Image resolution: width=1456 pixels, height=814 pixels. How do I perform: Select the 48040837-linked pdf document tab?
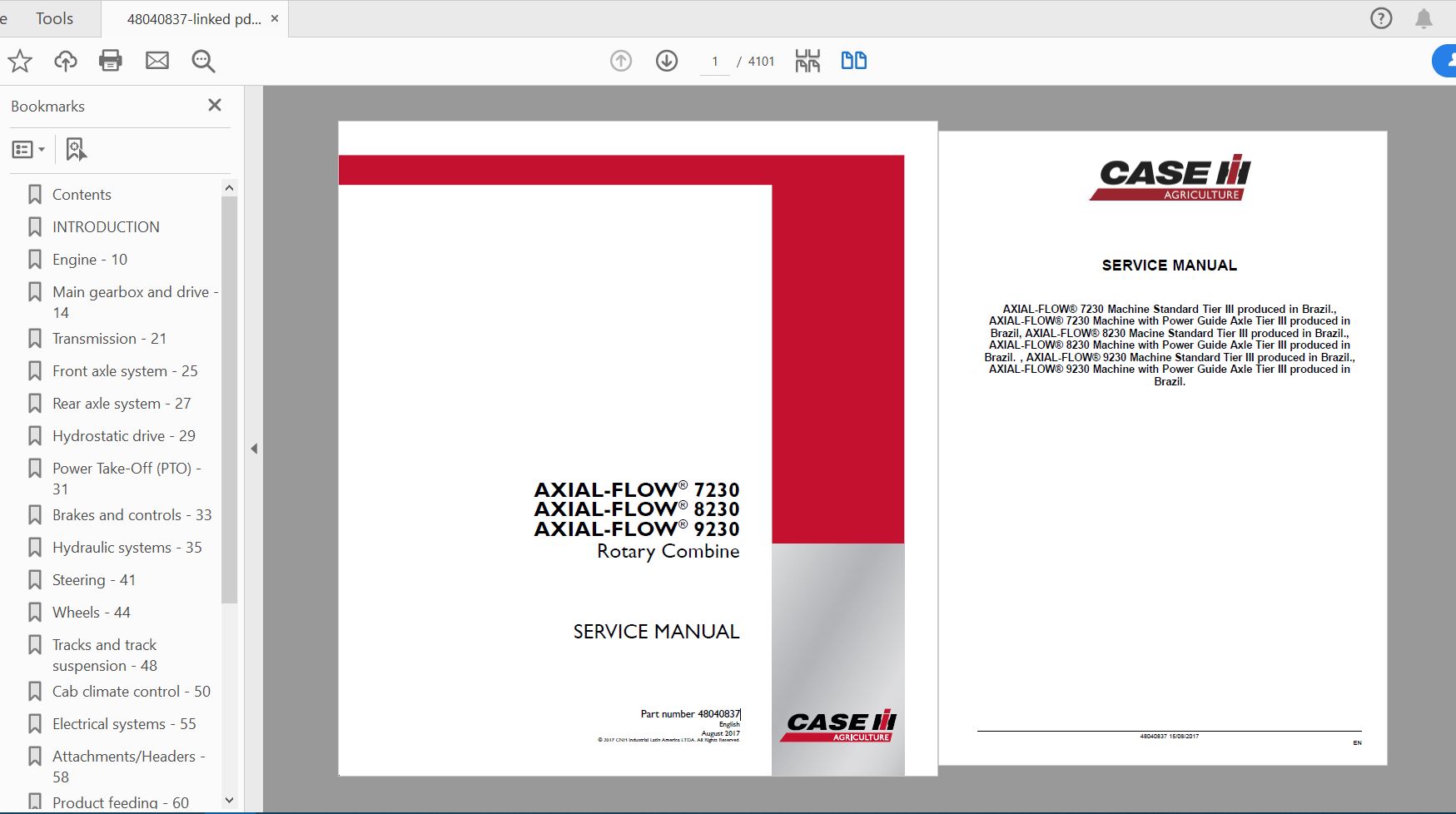tap(194, 18)
